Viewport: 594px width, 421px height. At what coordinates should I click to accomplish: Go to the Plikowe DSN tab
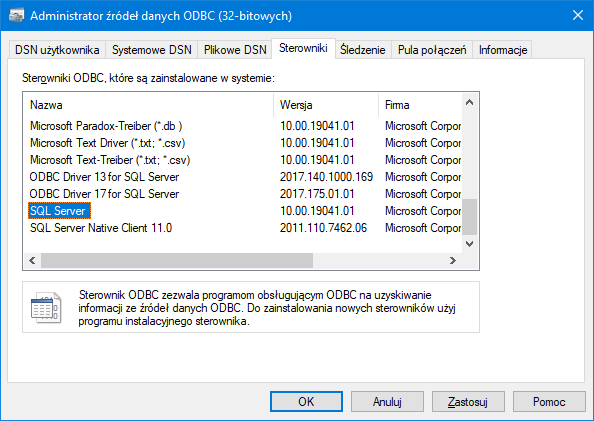[x=235, y=50]
